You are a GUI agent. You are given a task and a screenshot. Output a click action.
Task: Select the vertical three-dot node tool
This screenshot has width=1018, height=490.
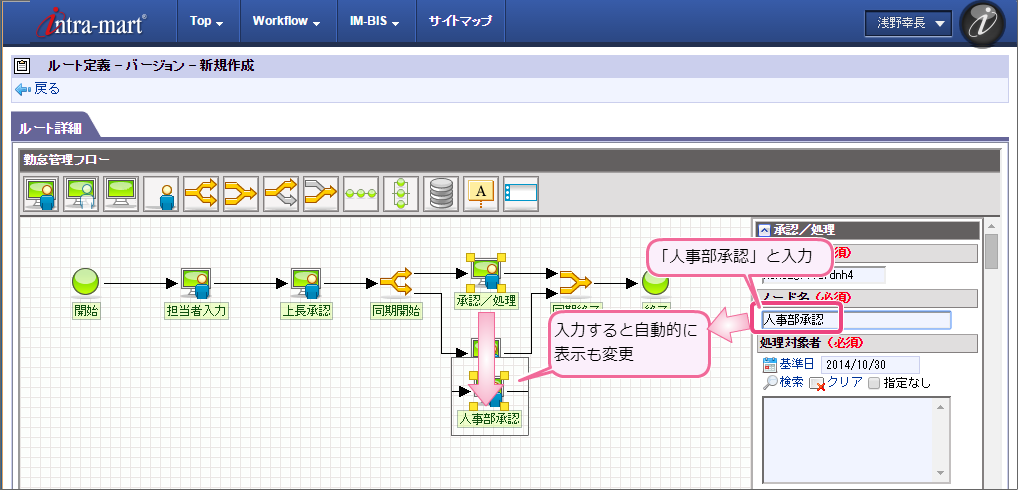tap(401, 193)
